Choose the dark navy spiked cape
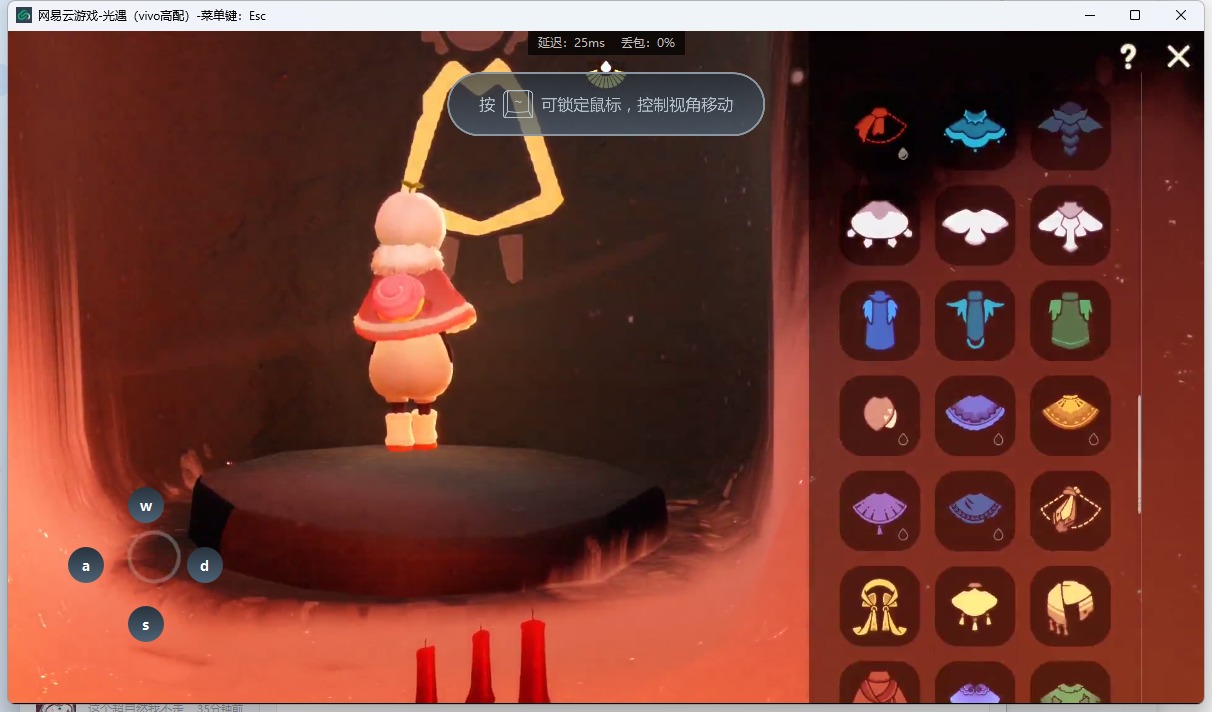Screen dimensions: 1212x712 [x=1069, y=130]
